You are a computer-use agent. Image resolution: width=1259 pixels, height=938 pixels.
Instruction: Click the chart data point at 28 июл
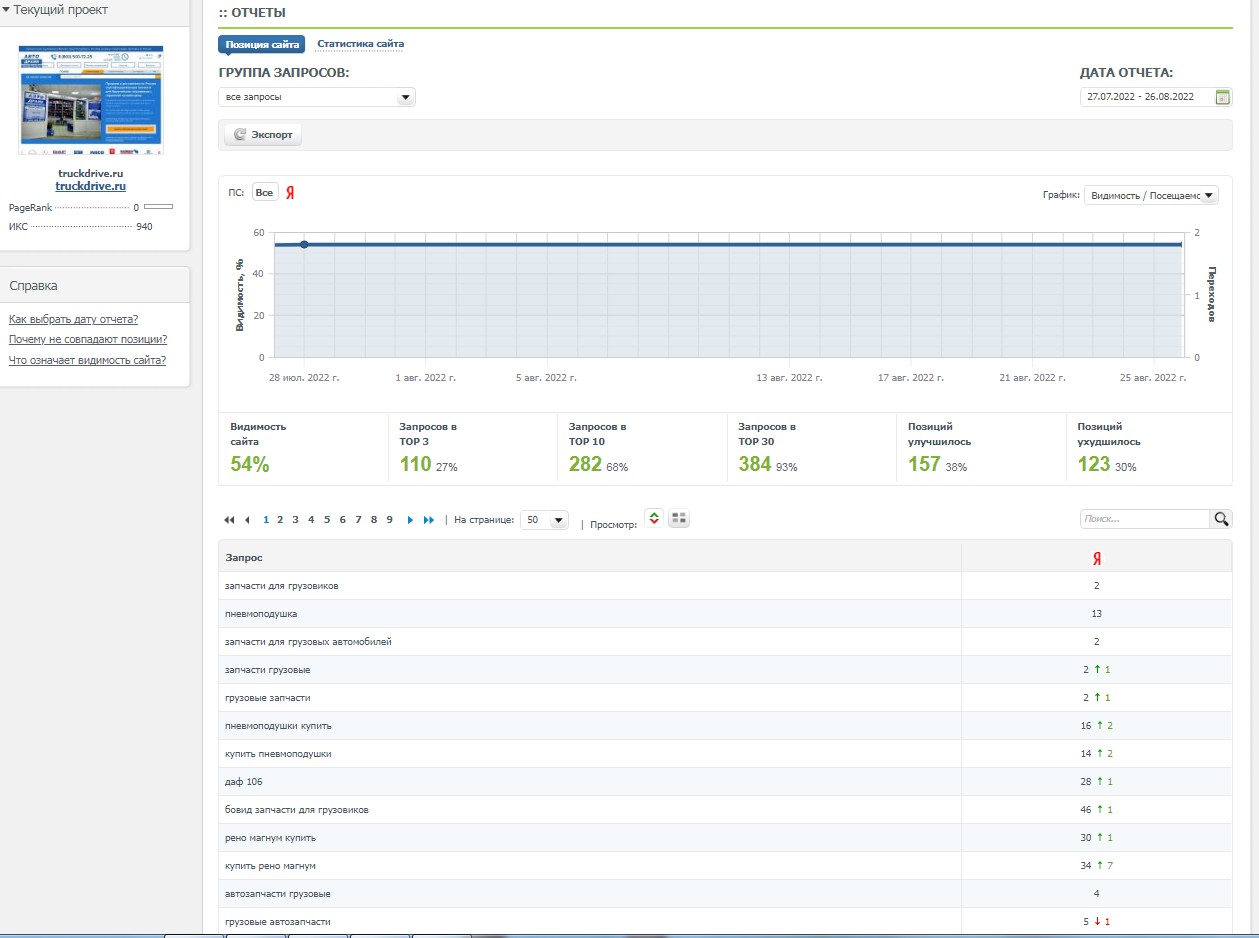pyautogui.click(x=304, y=244)
